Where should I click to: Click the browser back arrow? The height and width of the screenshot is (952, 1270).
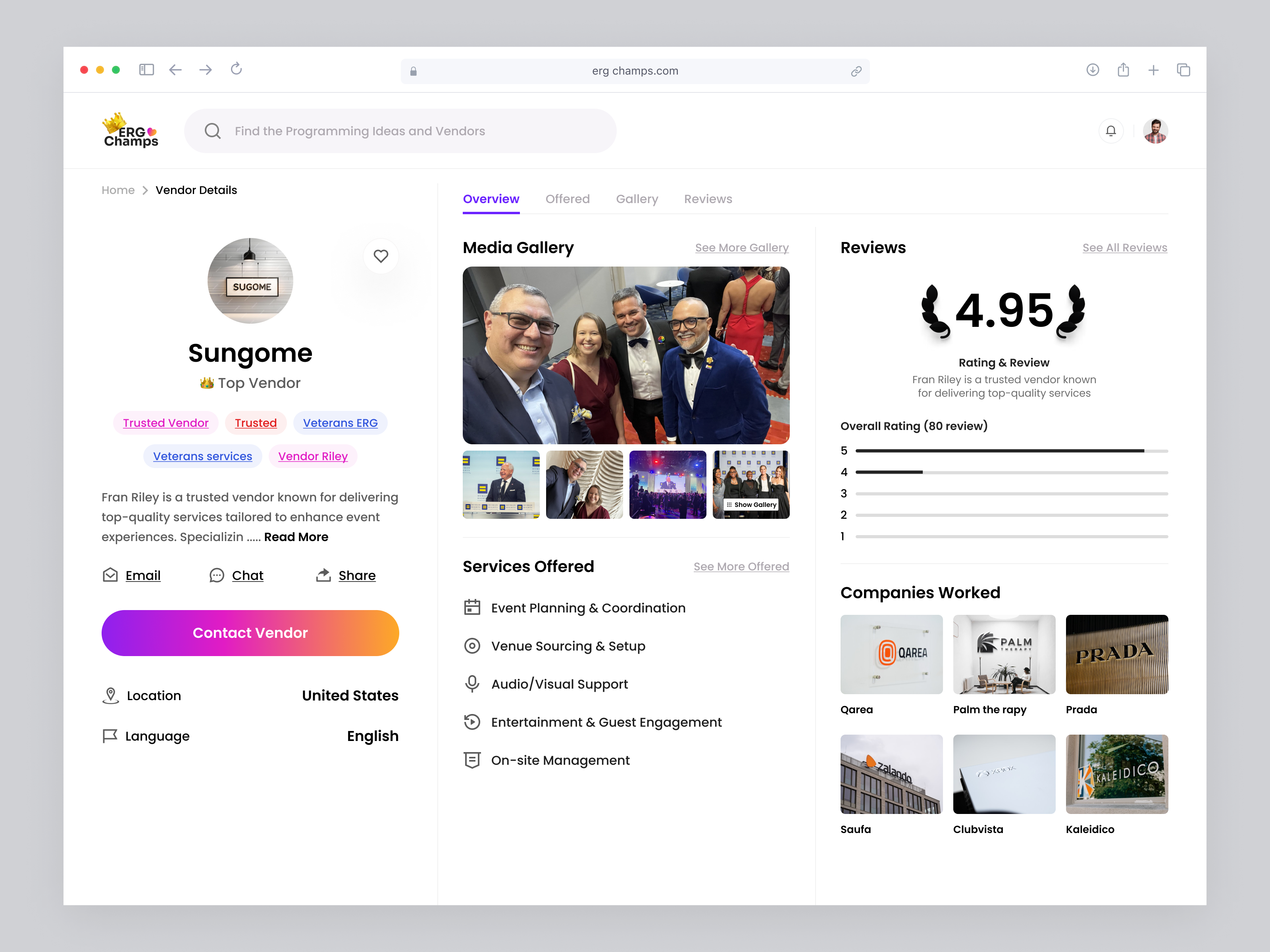click(x=176, y=69)
